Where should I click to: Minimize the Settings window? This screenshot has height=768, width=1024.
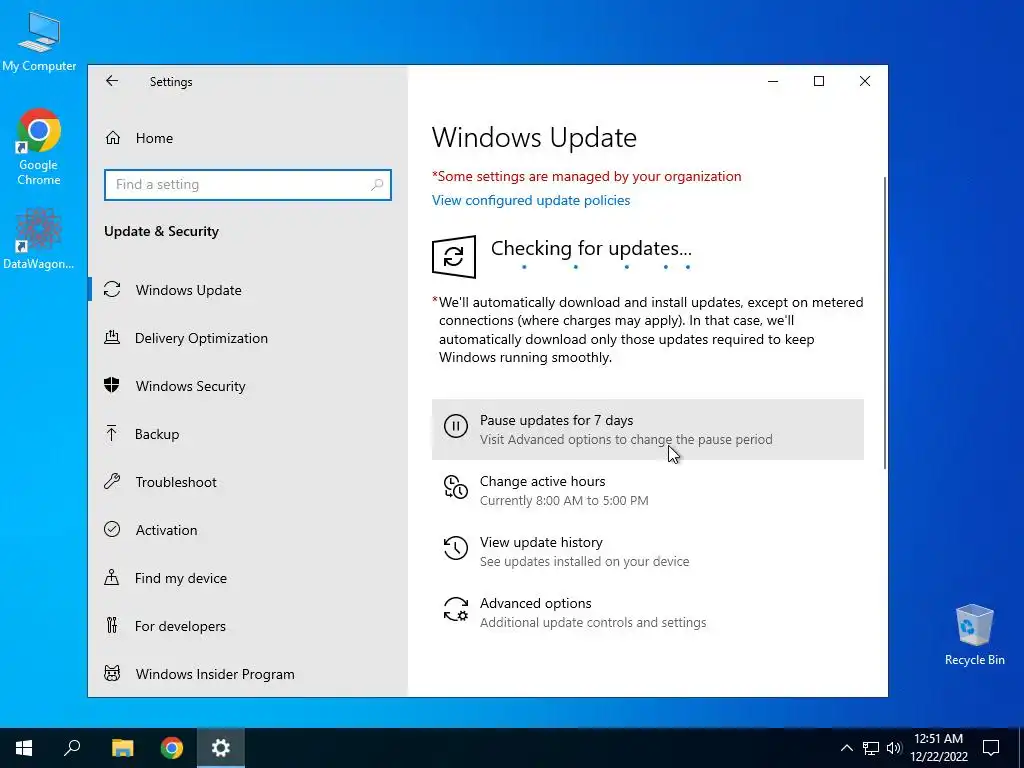(773, 81)
